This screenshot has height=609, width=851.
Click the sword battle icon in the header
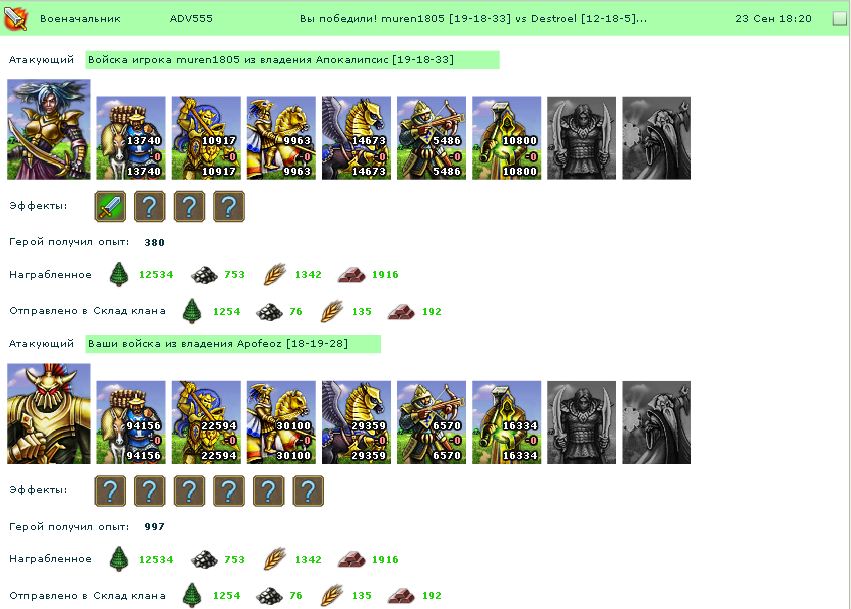tap(16, 18)
